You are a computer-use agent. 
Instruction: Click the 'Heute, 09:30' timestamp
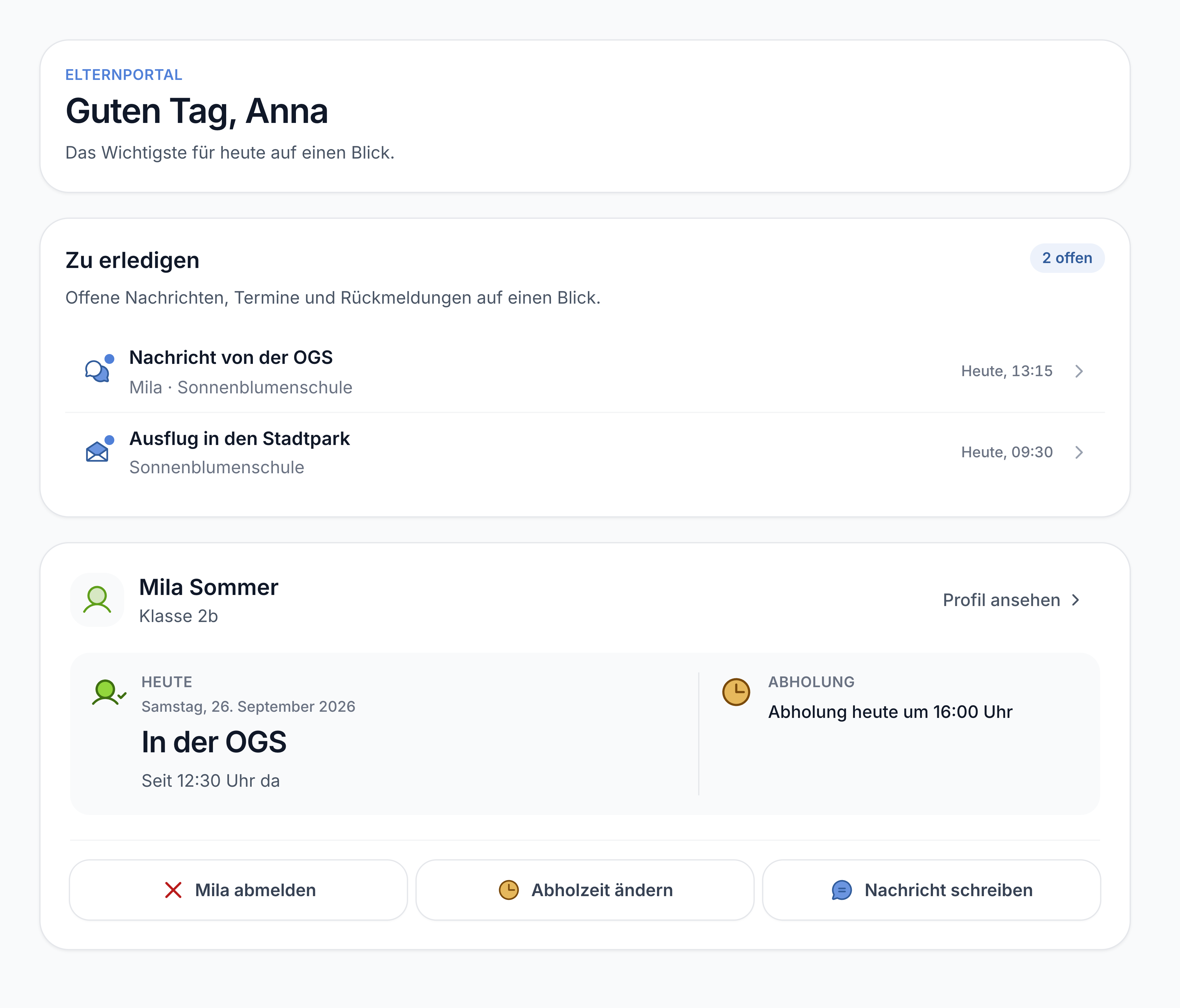(1006, 452)
